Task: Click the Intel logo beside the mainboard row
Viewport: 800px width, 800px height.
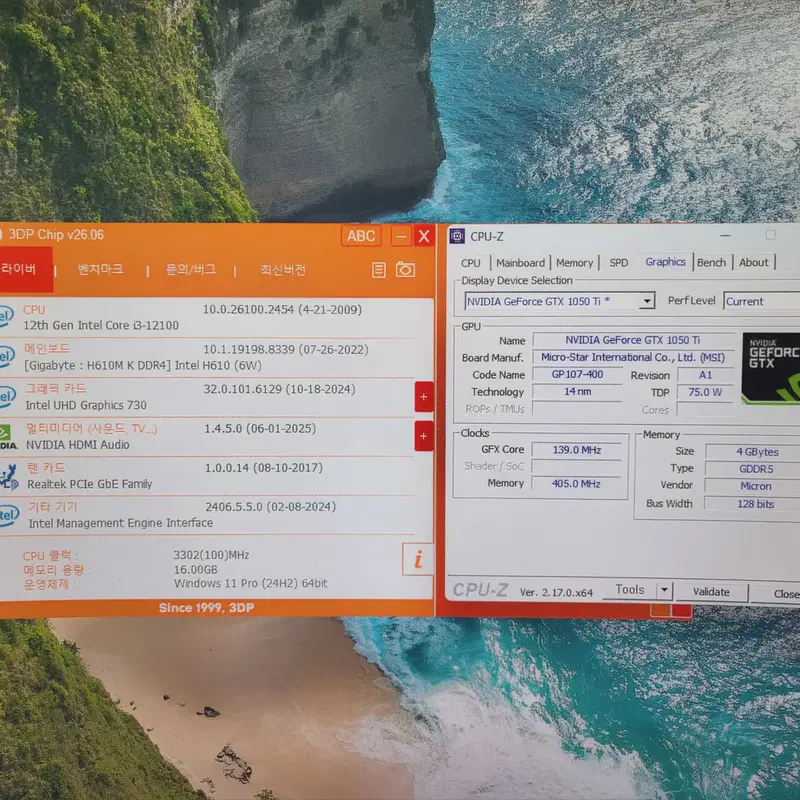Action: tap(6, 357)
